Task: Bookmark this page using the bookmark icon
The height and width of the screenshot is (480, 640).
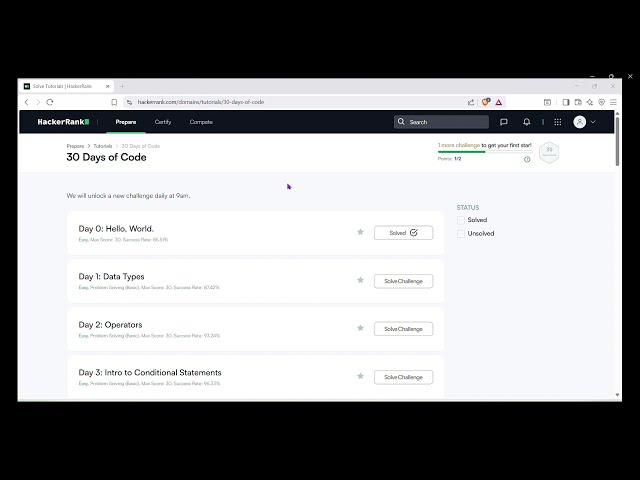Action: tap(114, 102)
